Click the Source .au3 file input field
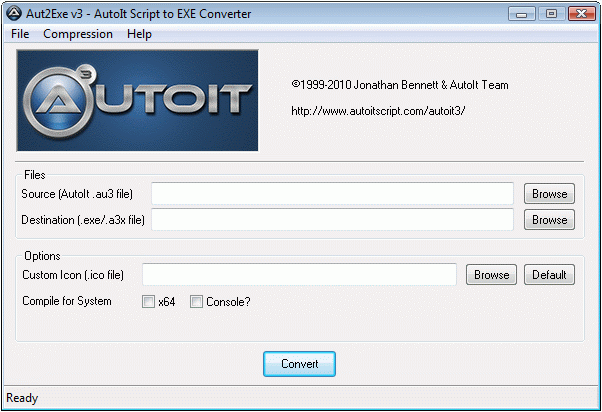Image resolution: width=602 pixels, height=412 pixels. [332, 193]
